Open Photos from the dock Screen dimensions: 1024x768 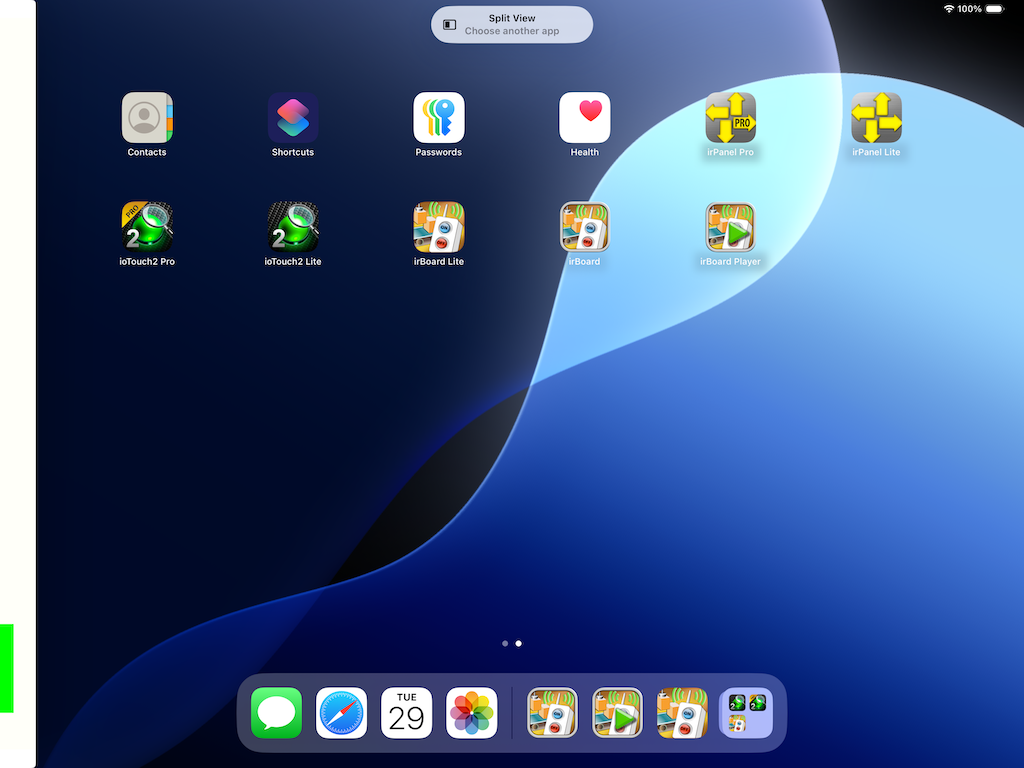pyautogui.click(x=472, y=712)
